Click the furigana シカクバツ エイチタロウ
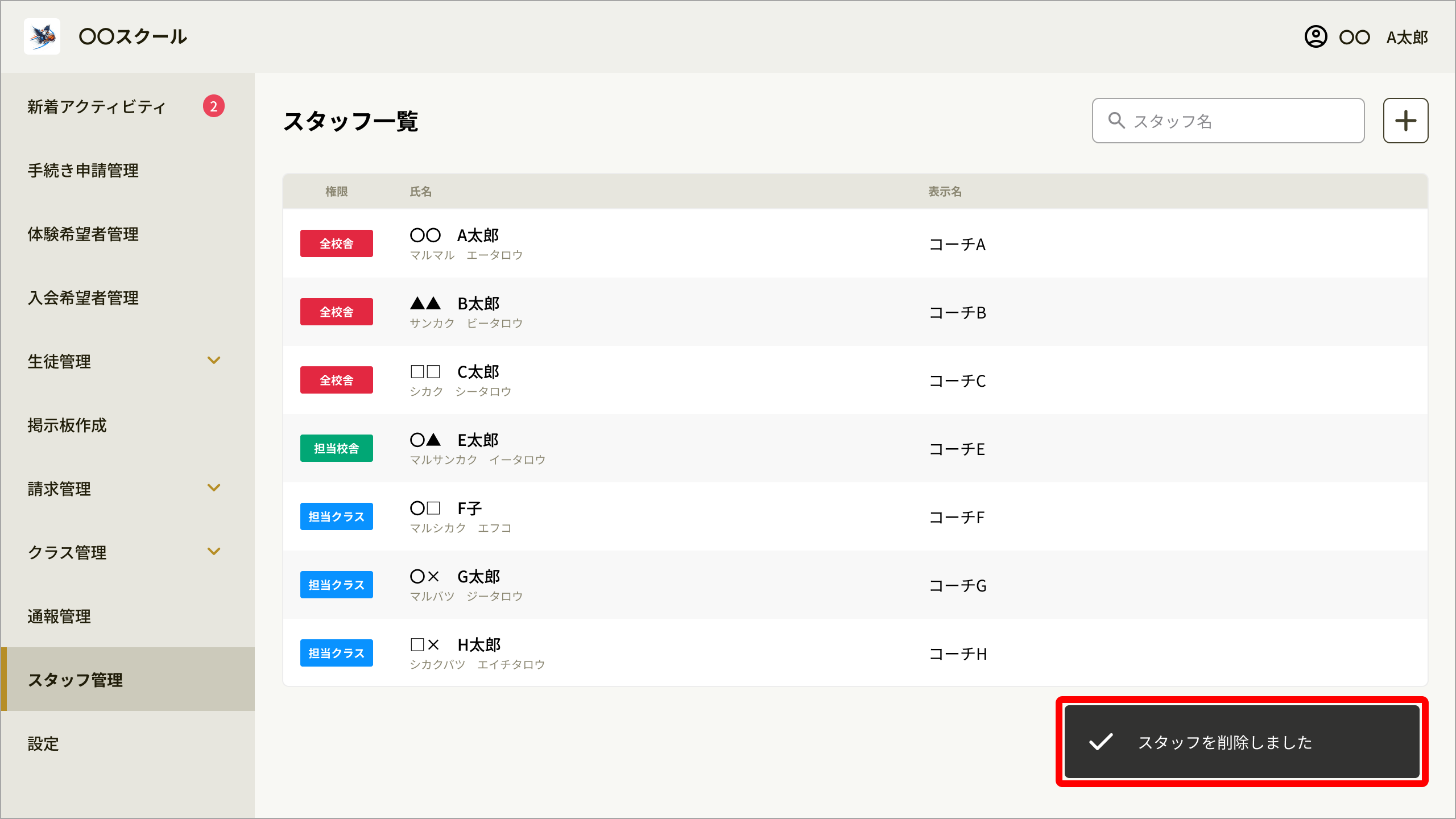Image resolution: width=1456 pixels, height=819 pixels. [x=477, y=665]
